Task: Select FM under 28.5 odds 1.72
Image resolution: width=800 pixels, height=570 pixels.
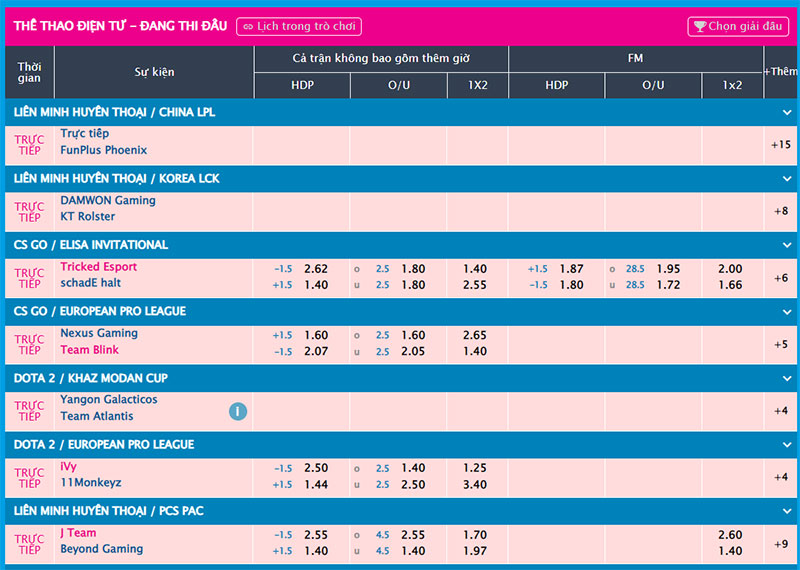Action: point(668,285)
